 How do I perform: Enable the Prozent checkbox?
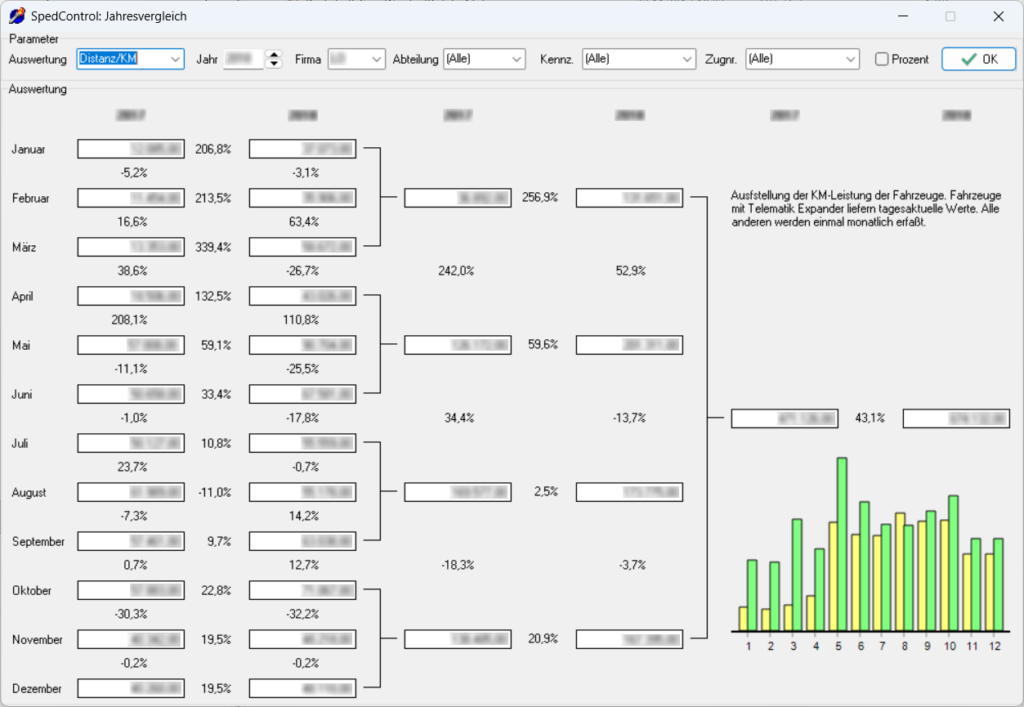click(x=881, y=59)
